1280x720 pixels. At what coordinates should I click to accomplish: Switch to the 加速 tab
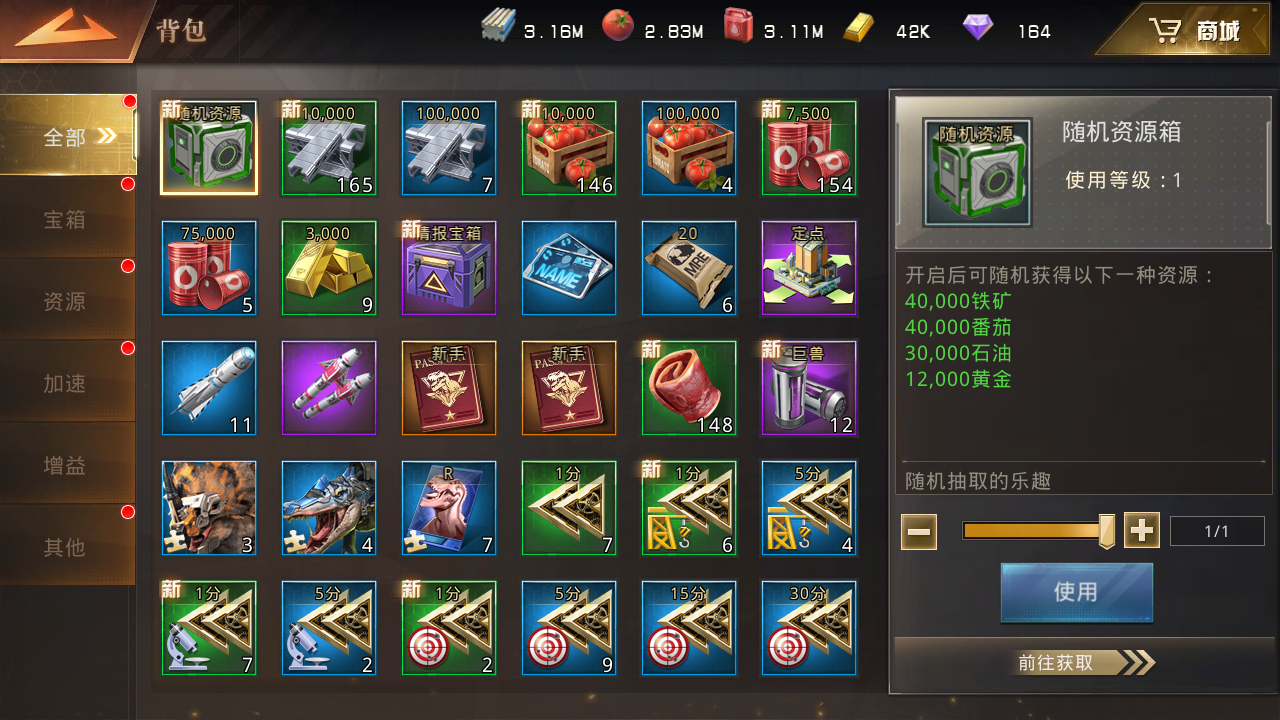(x=66, y=383)
